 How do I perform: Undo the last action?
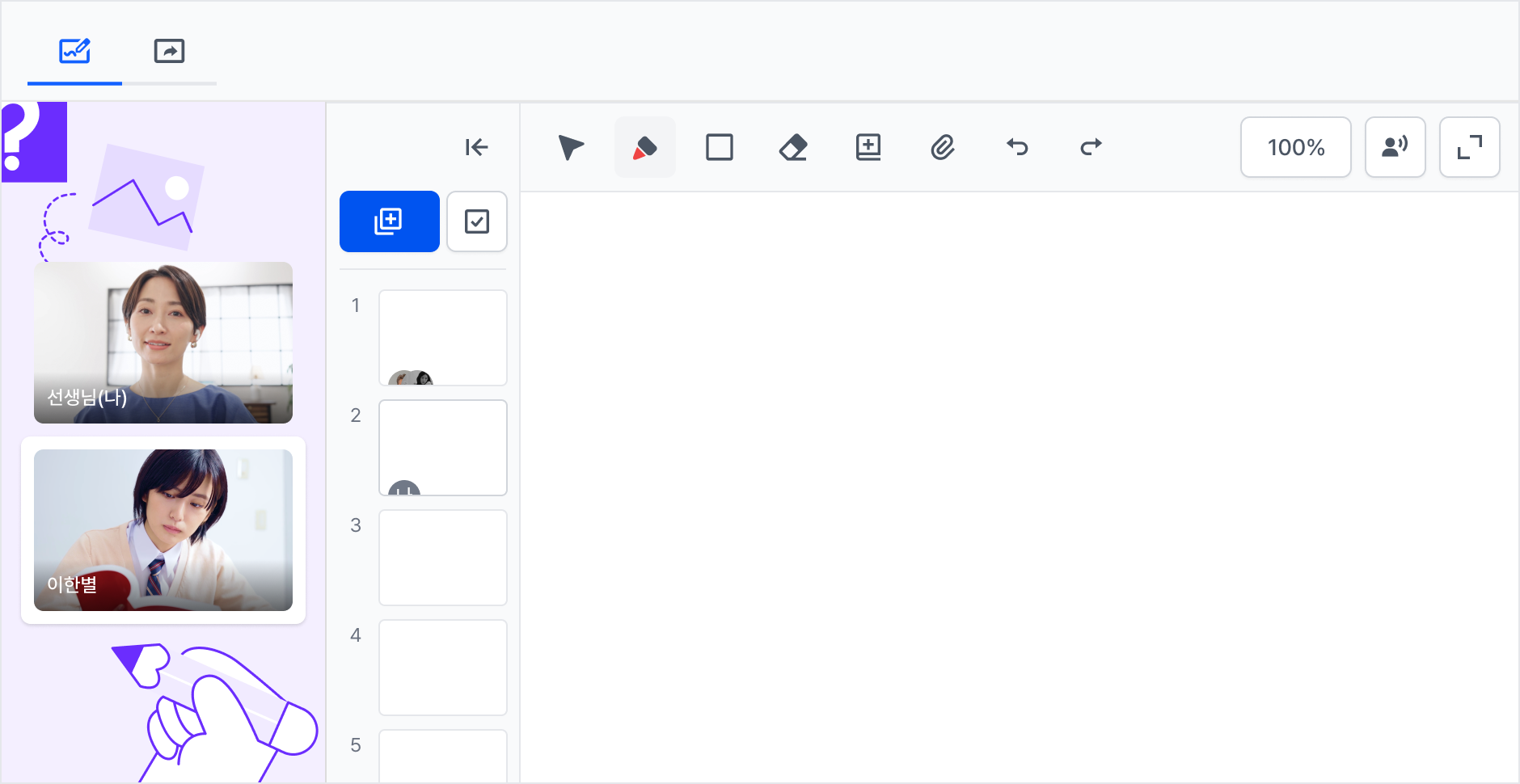coord(1017,147)
